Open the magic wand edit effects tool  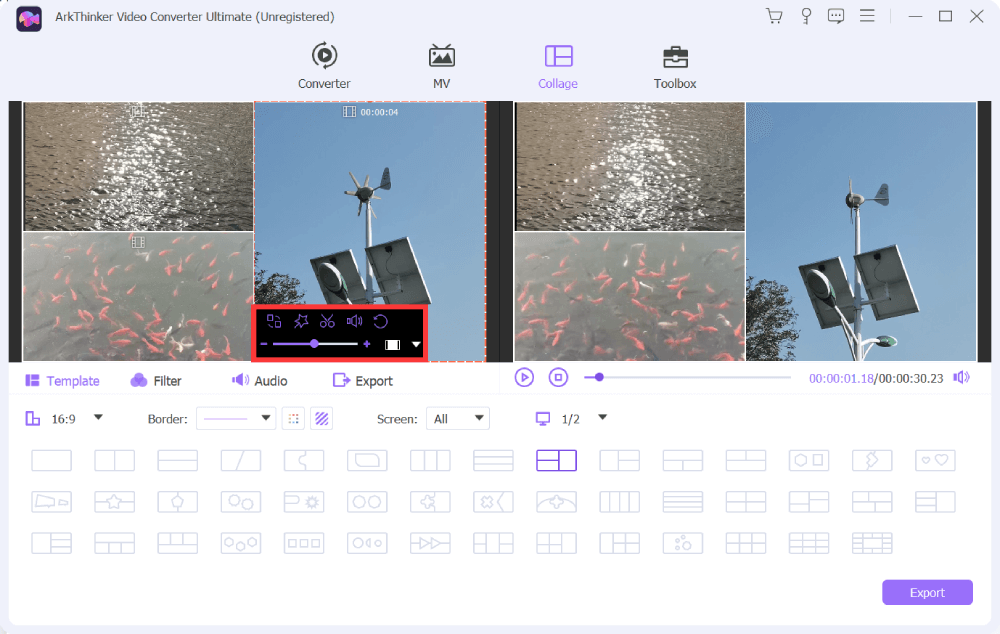300,321
